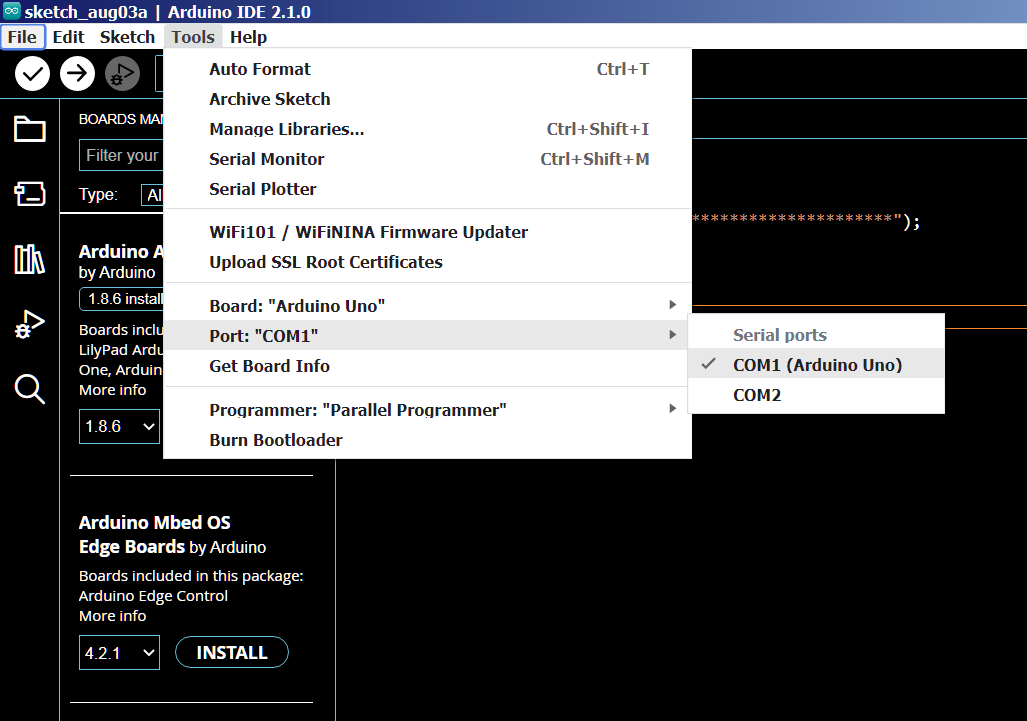Start debugging with the toolbar debug icon
The image size is (1027, 721).
click(122, 73)
